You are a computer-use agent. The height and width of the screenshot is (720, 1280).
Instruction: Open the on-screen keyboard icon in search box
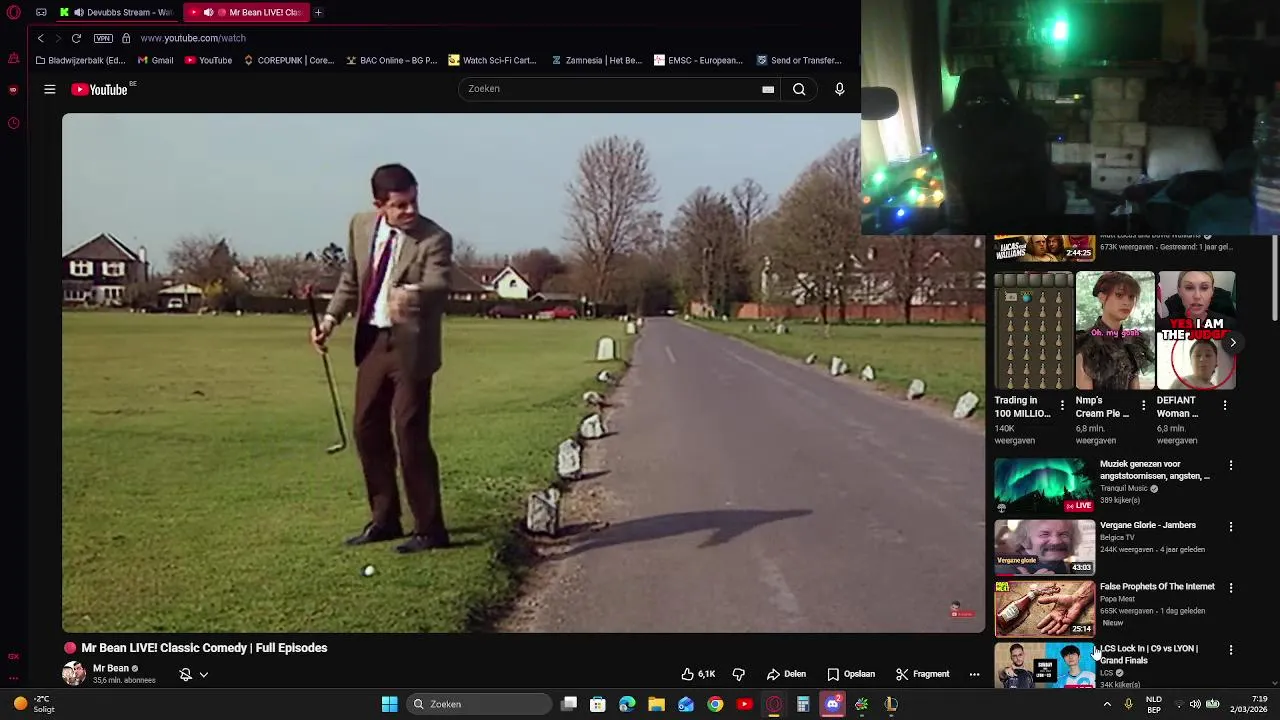pyautogui.click(x=768, y=89)
